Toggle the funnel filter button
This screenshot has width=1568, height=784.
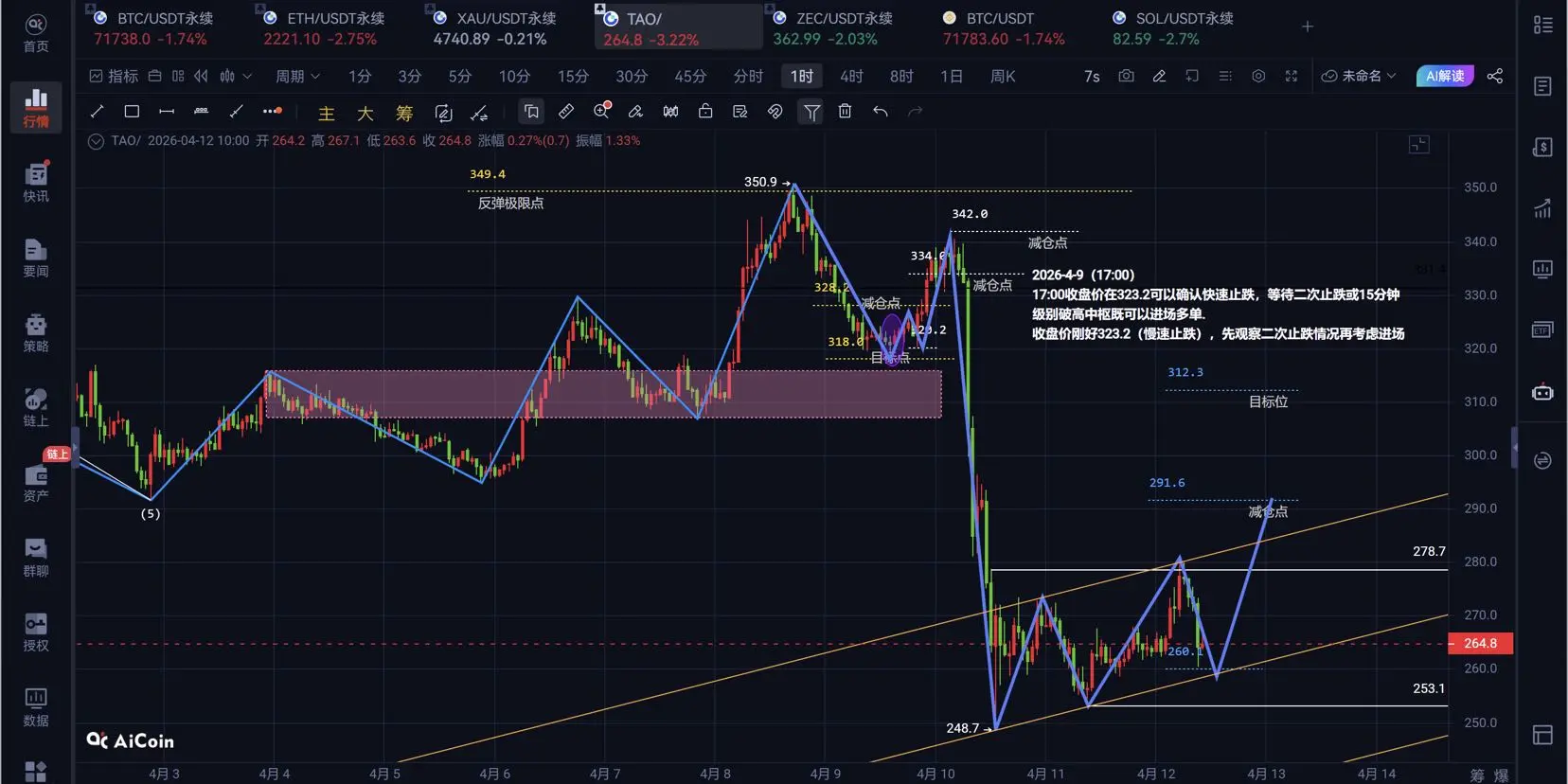[811, 112]
